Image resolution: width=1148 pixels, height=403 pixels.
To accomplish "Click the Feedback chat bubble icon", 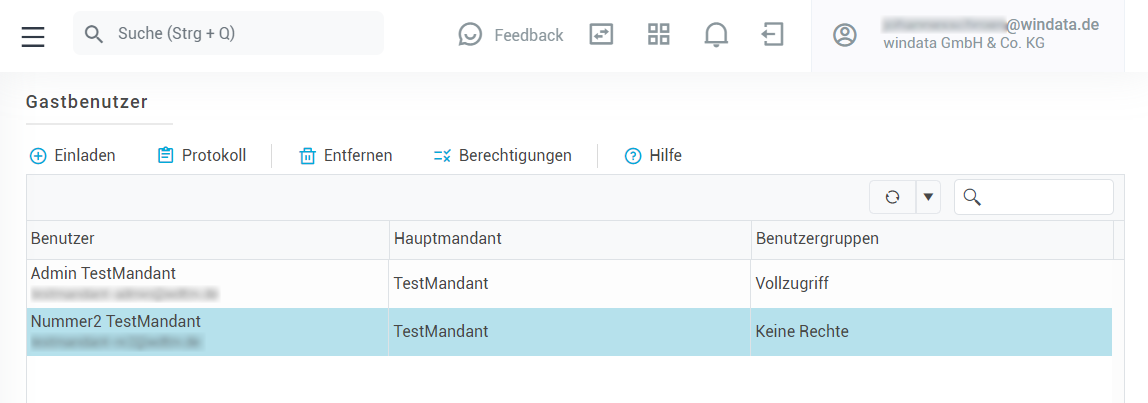I will [x=470, y=35].
